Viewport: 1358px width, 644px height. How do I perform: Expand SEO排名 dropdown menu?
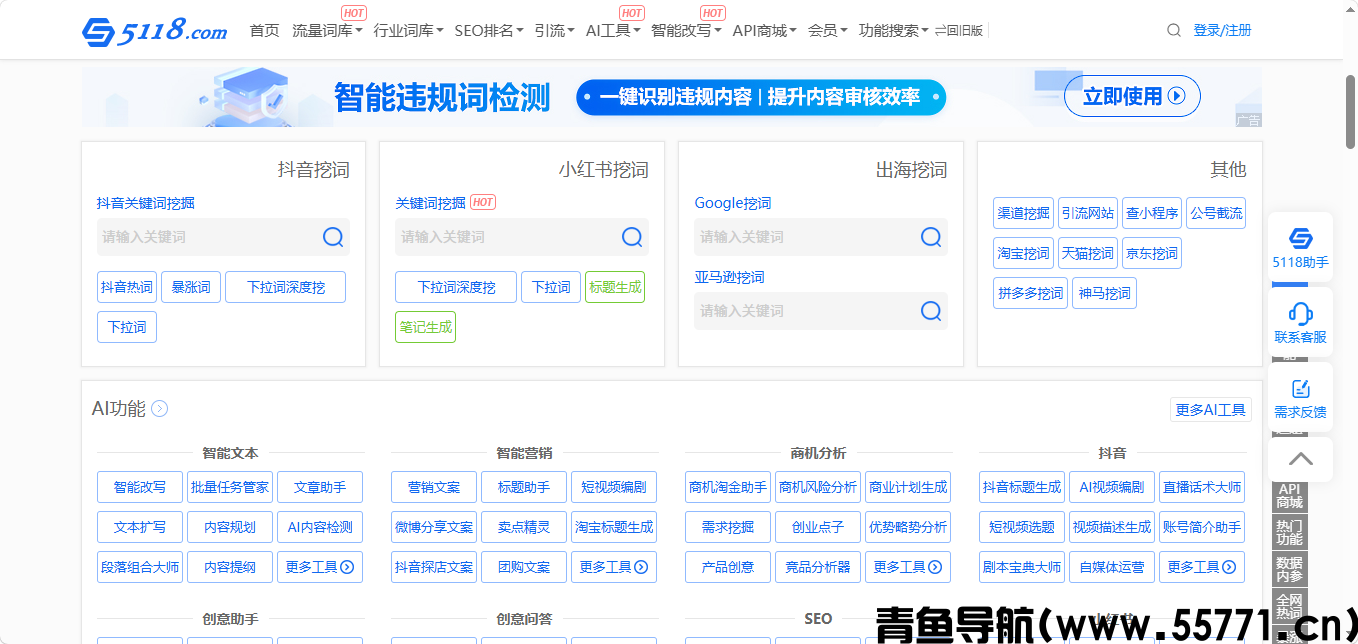point(489,31)
